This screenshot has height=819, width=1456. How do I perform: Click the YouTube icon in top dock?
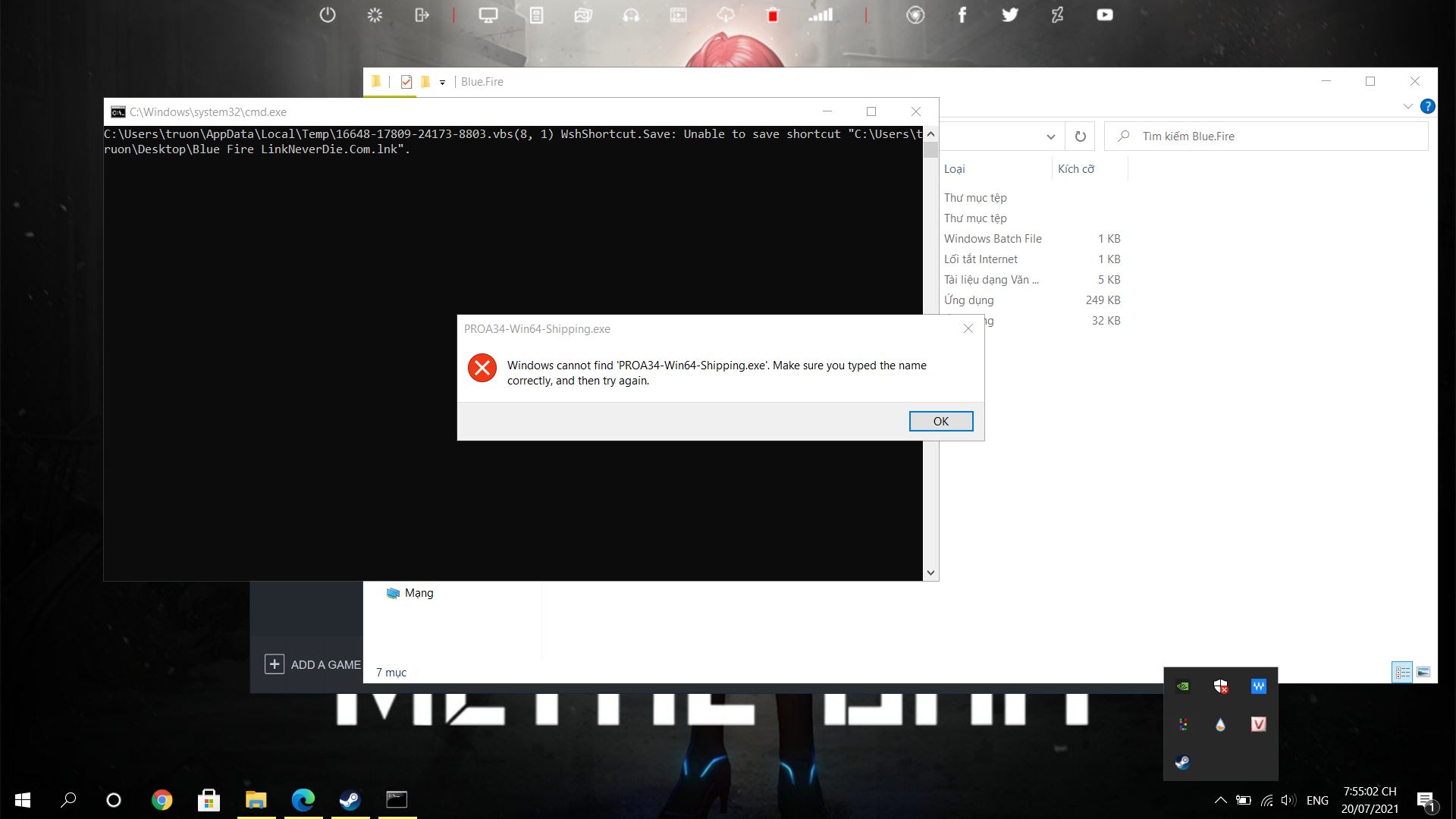click(1104, 14)
